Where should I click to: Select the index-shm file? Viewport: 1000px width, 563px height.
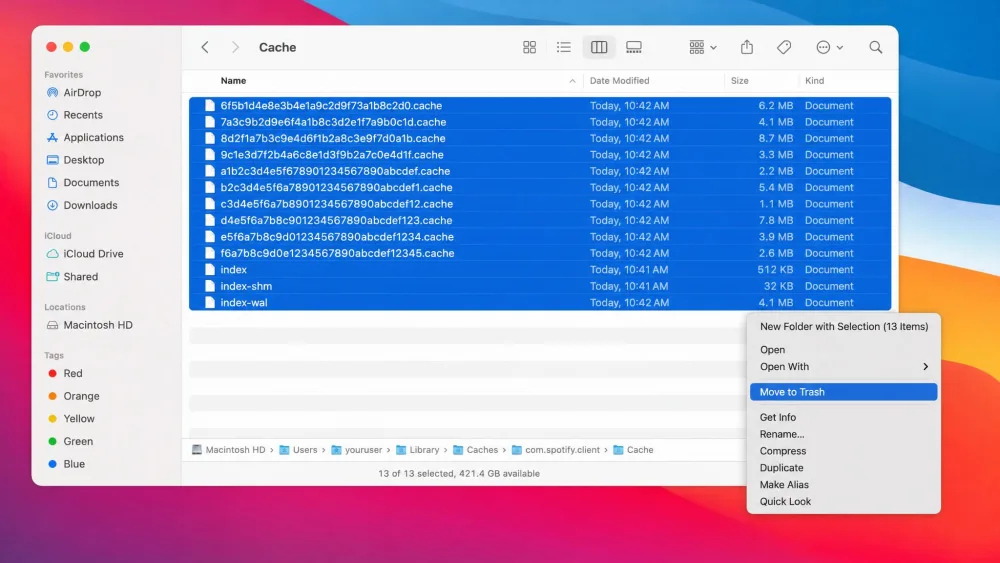coord(540,286)
